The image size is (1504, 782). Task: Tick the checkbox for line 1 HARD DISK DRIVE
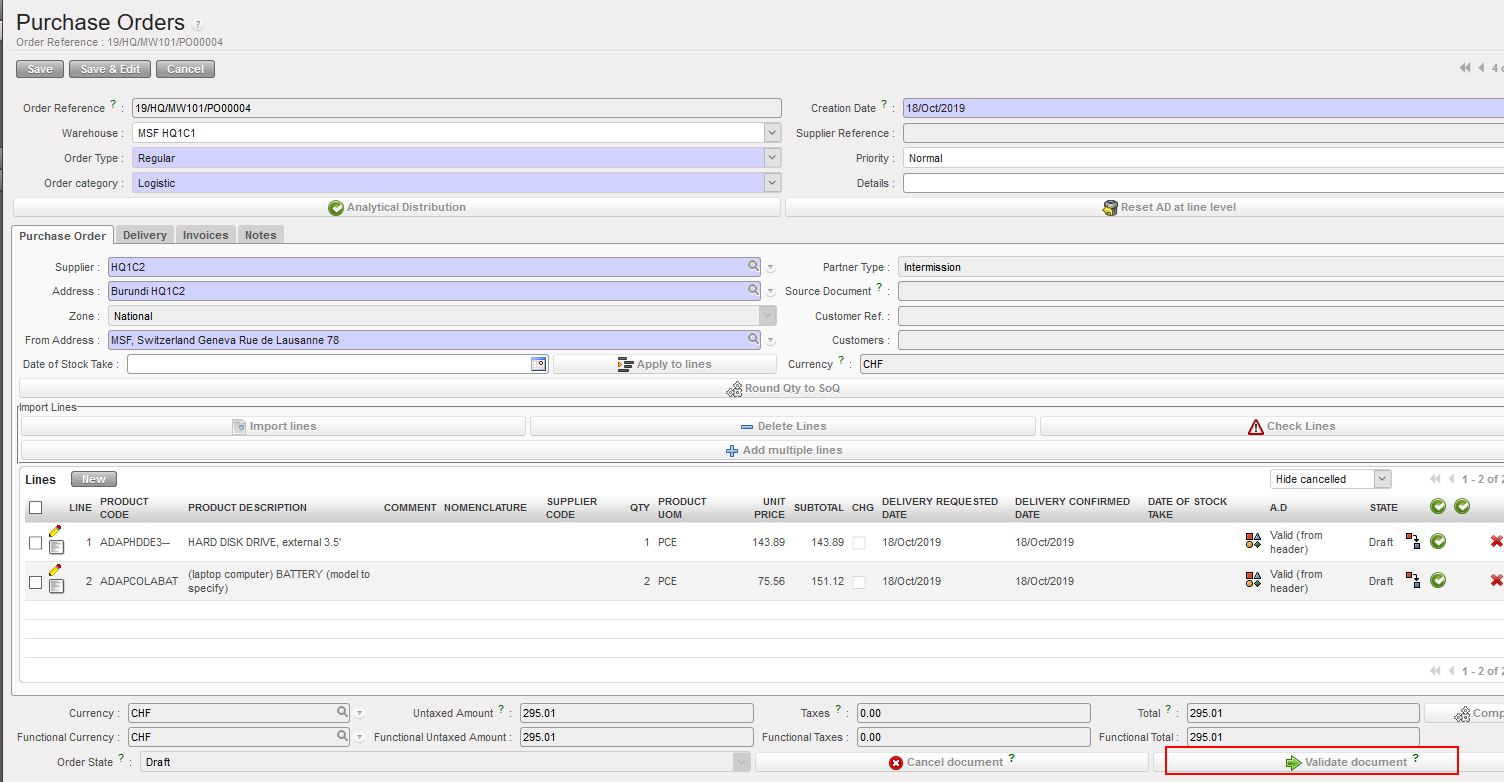pos(36,543)
